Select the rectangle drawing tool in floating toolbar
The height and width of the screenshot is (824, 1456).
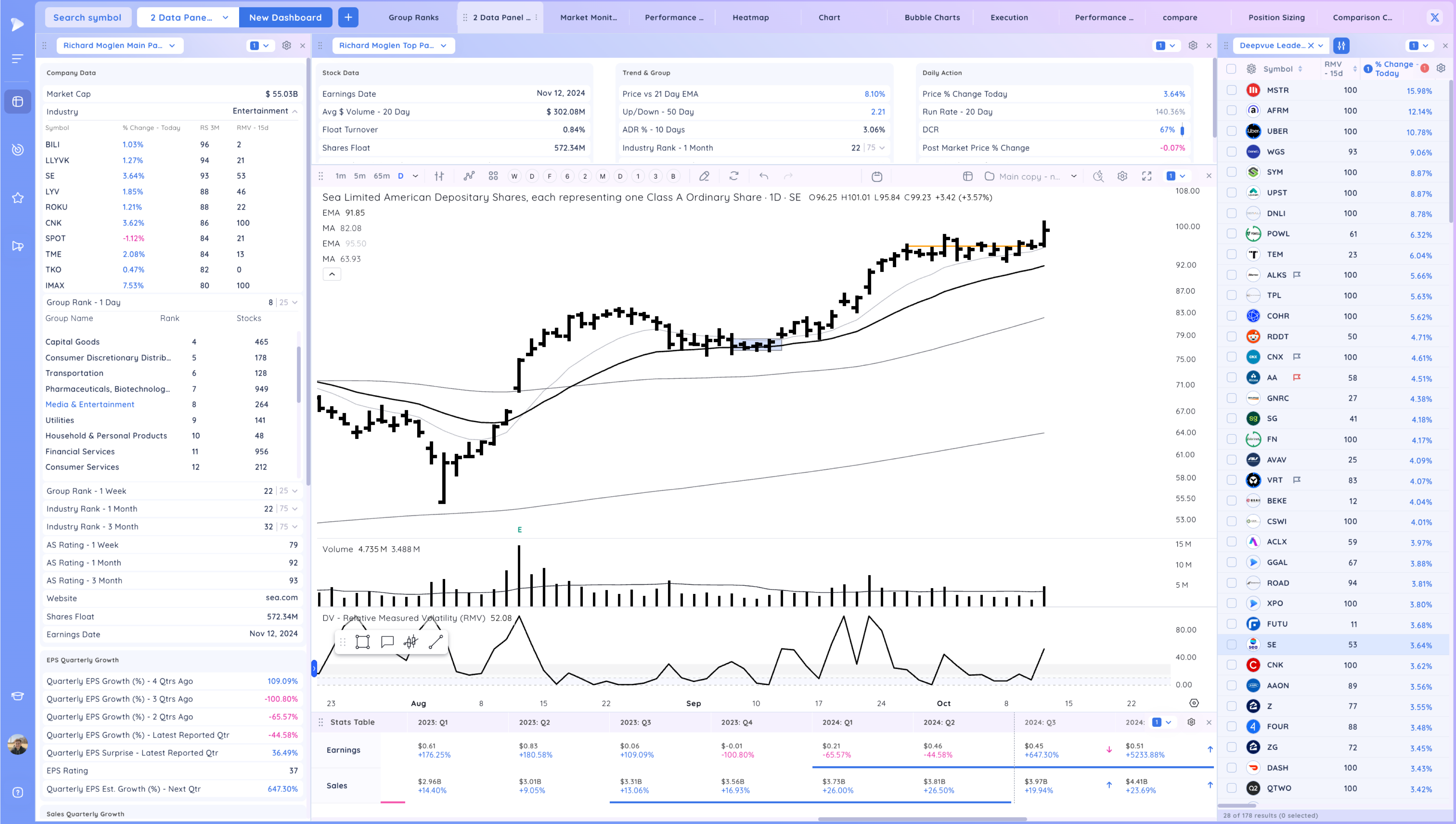362,642
